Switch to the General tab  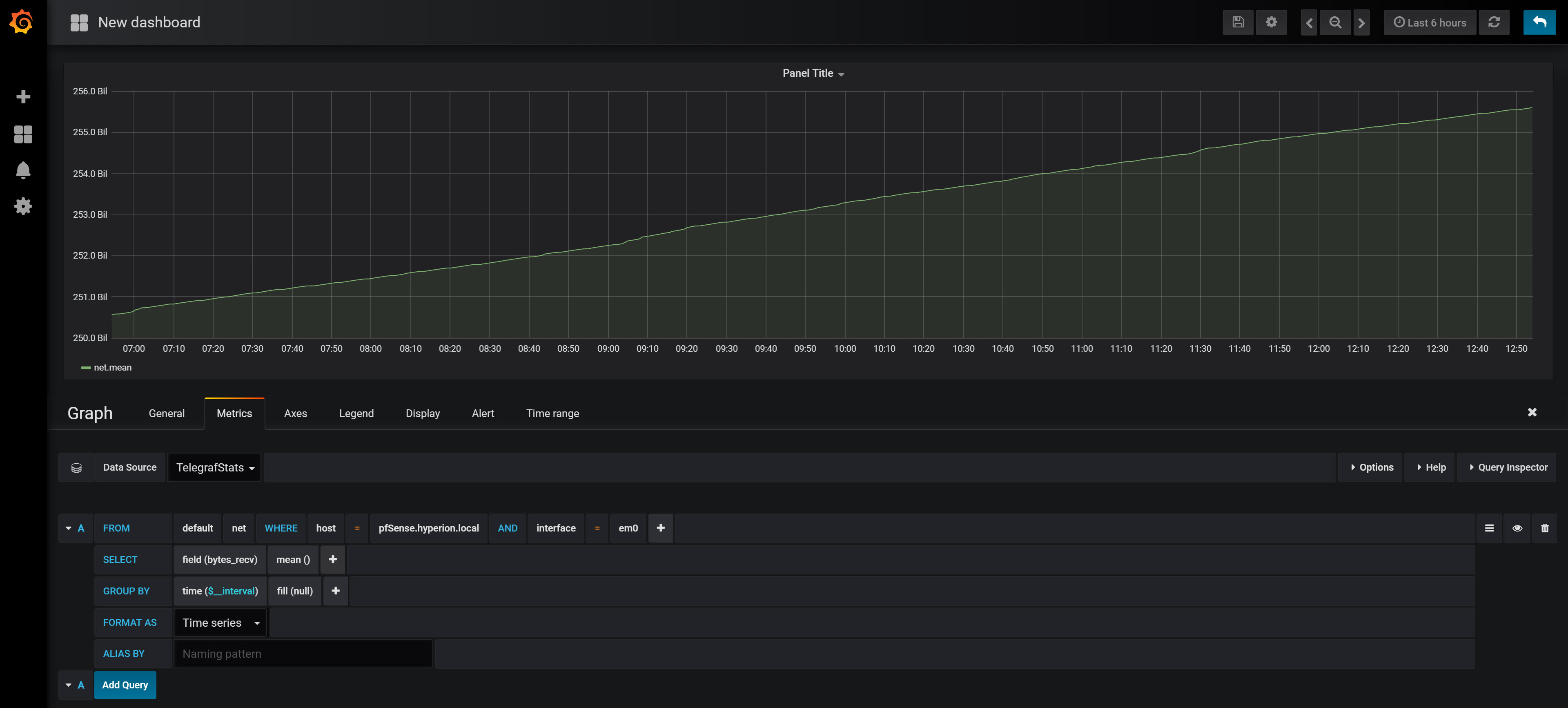pos(166,413)
